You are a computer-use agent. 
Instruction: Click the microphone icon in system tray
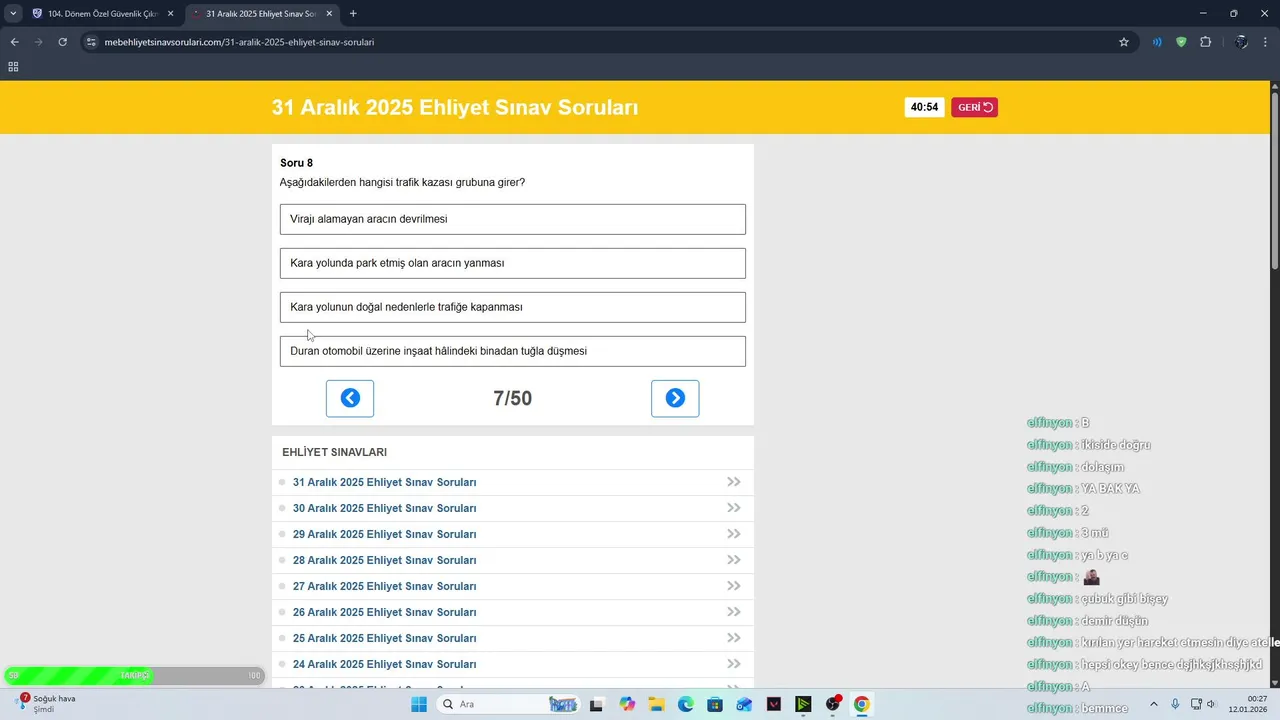click(1175, 704)
